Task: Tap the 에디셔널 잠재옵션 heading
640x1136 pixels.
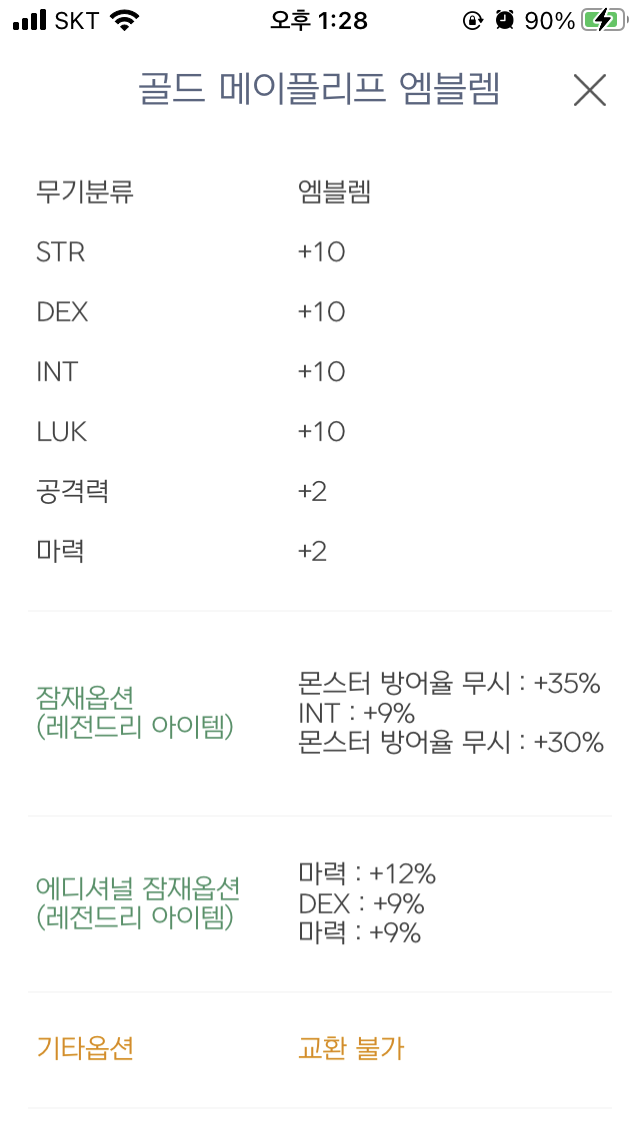Action: coord(138,888)
